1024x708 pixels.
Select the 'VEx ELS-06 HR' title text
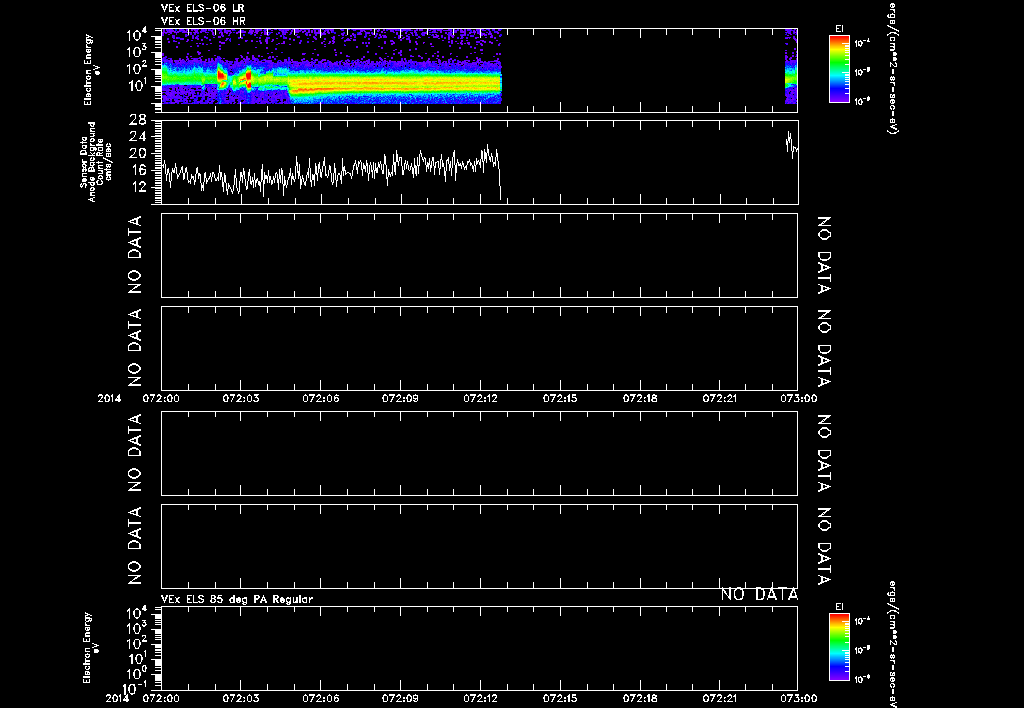pyautogui.click(x=203, y=21)
